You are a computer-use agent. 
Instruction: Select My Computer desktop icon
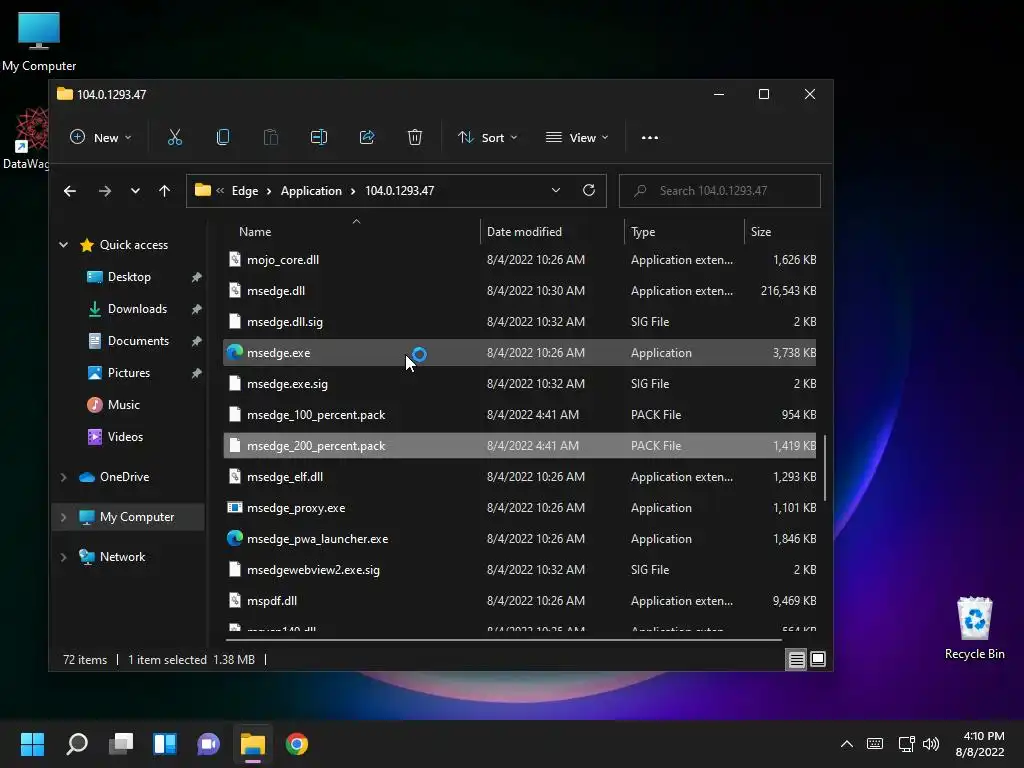(39, 41)
